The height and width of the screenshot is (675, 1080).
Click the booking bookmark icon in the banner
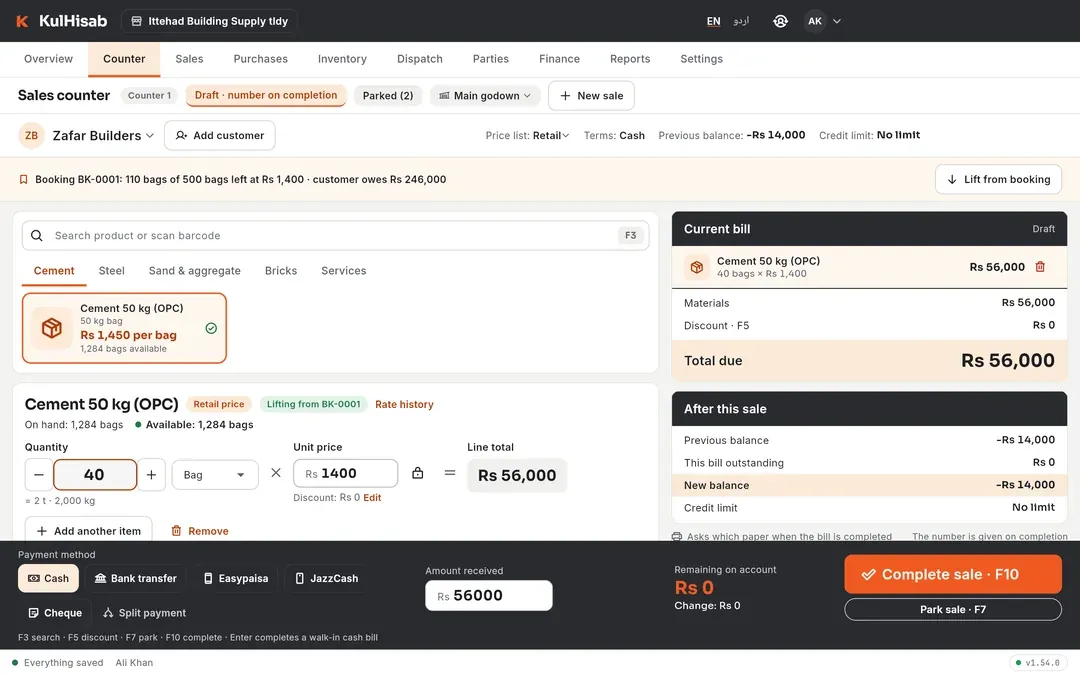23,180
